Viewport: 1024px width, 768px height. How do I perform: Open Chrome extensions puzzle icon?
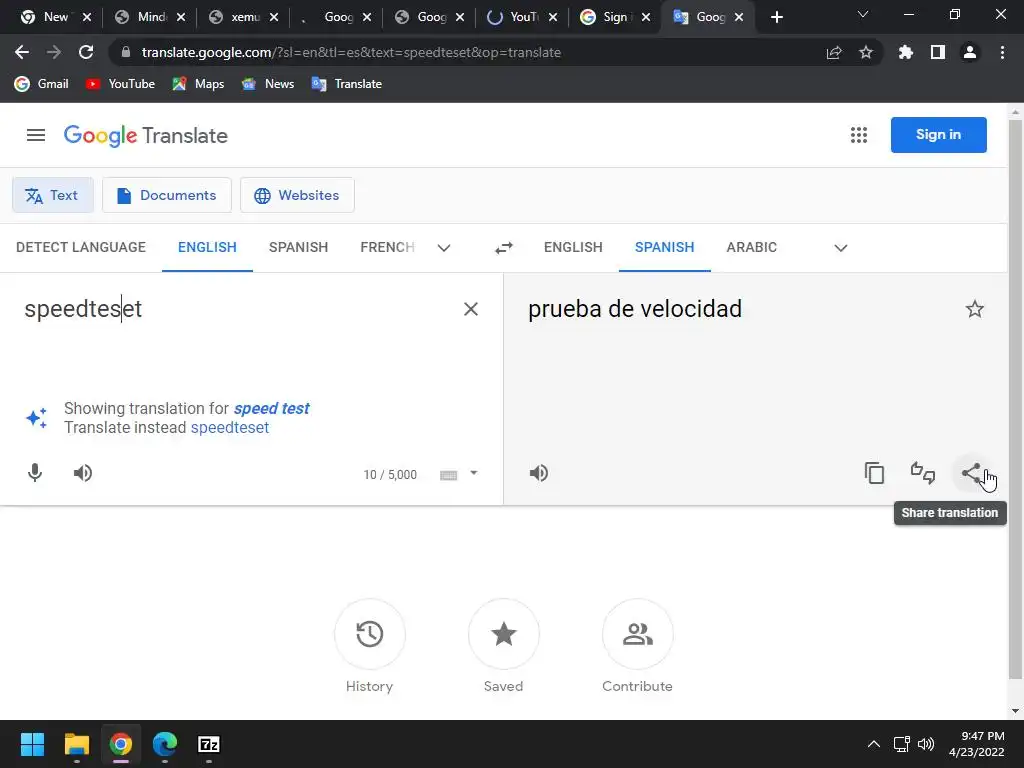[x=905, y=52]
